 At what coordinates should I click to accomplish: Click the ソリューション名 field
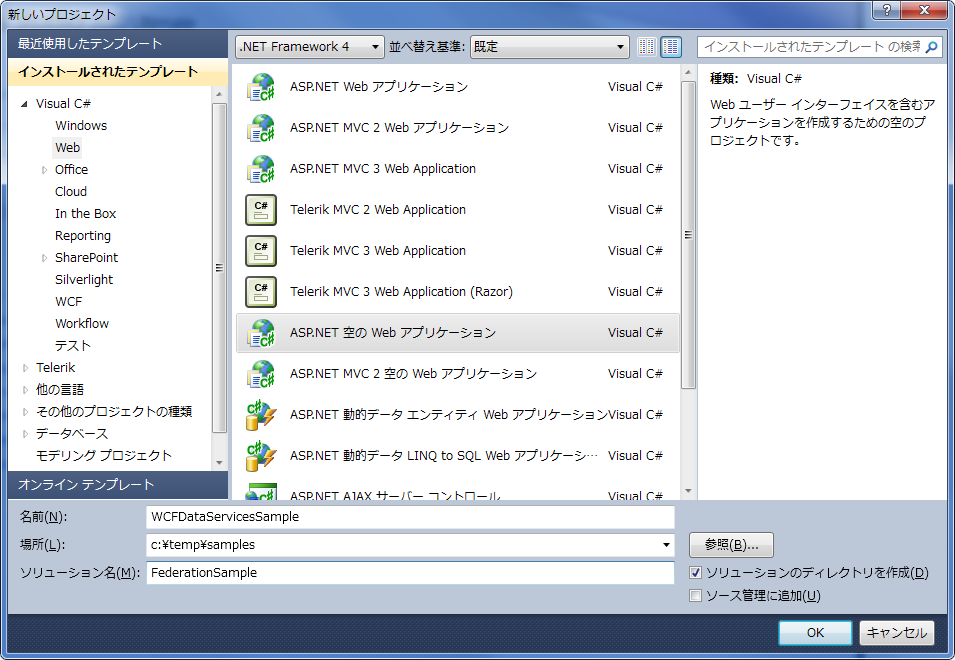[411, 573]
